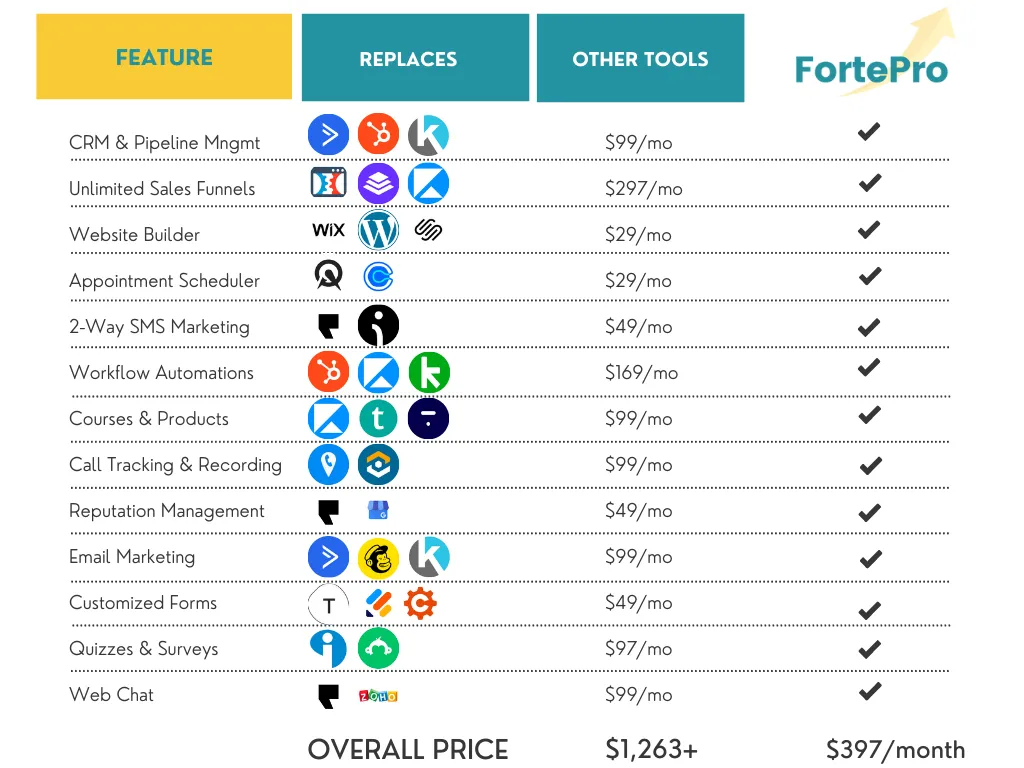This screenshot has width=1024, height=768.
Task: Click the Squarespace logo
Action: (428, 230)
